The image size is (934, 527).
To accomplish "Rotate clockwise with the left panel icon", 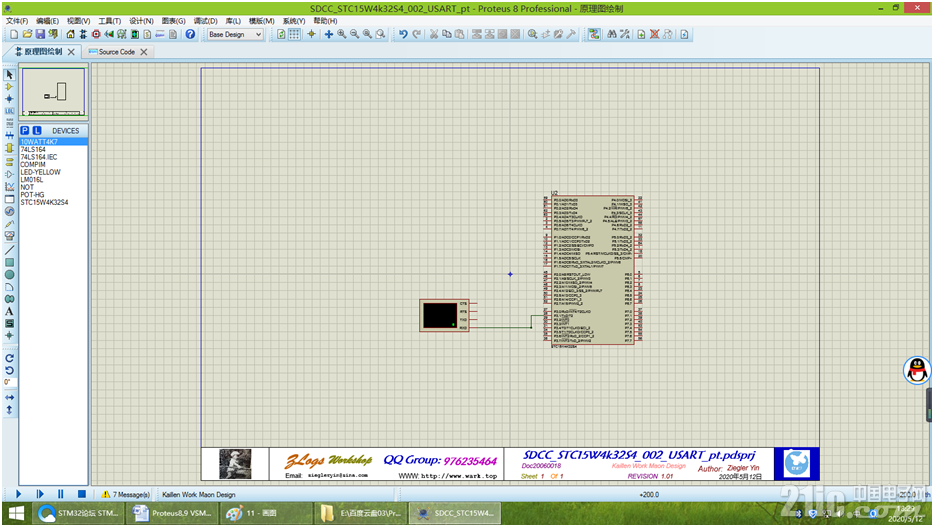I will 9,358.
